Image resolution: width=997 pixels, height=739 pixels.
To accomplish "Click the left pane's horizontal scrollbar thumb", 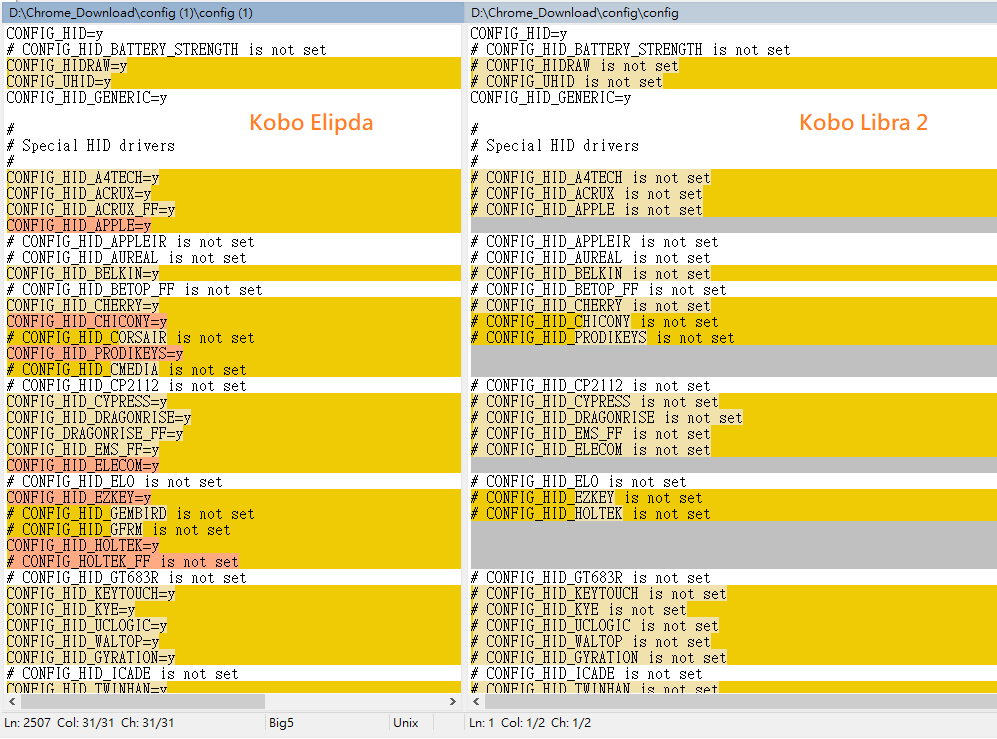I will [142, 701].
